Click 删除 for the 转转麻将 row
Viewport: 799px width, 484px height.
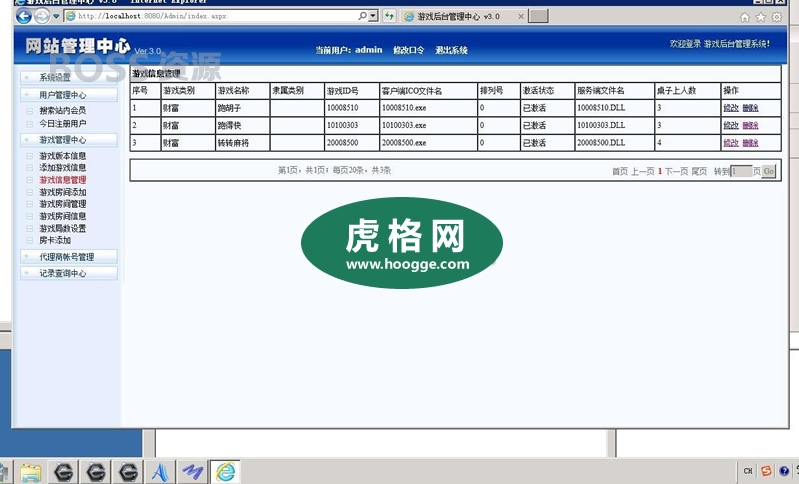point(750,143)
